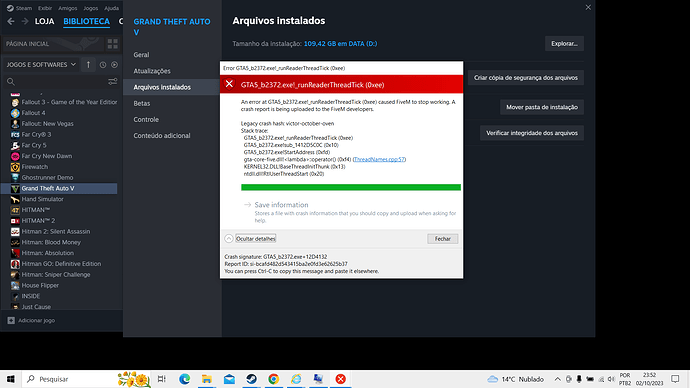Select Hitman: Absolution in library list
This screenshot has width=690, height=388.
click(48, 253)
